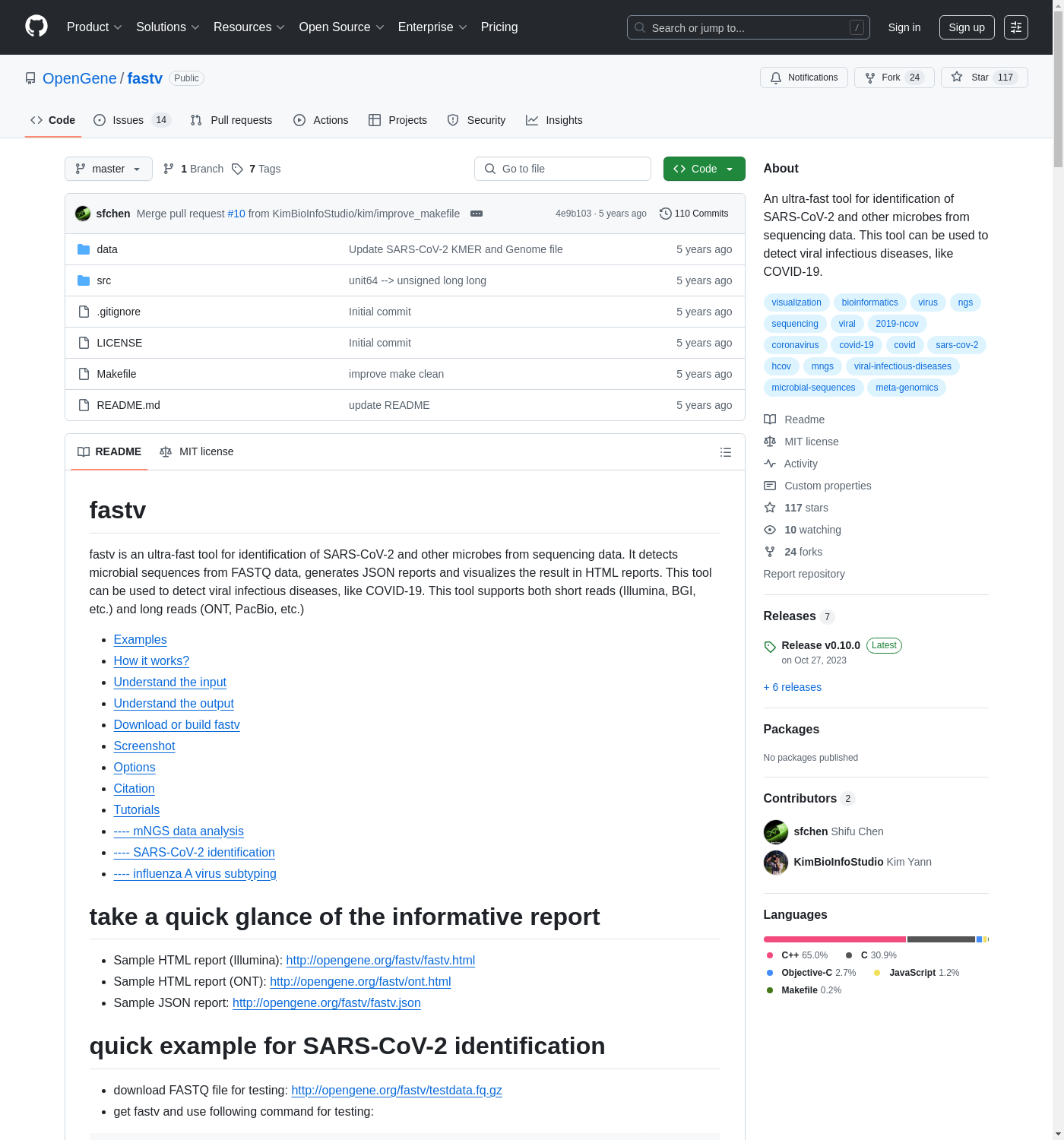
Task: Expand commit message ellipsis button
Action: point(477,214)
